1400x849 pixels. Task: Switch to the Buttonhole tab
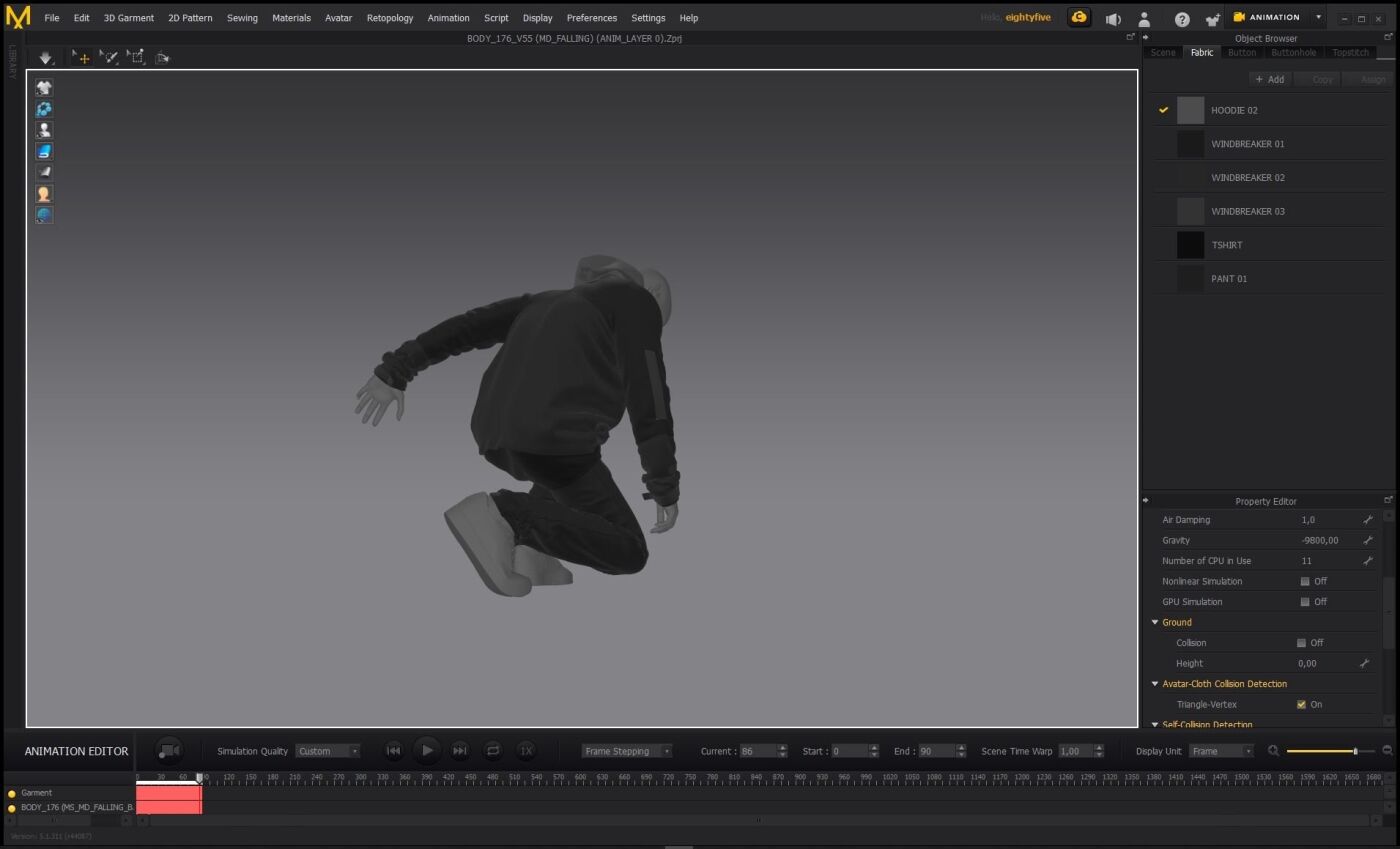(x=1293, y=52)
